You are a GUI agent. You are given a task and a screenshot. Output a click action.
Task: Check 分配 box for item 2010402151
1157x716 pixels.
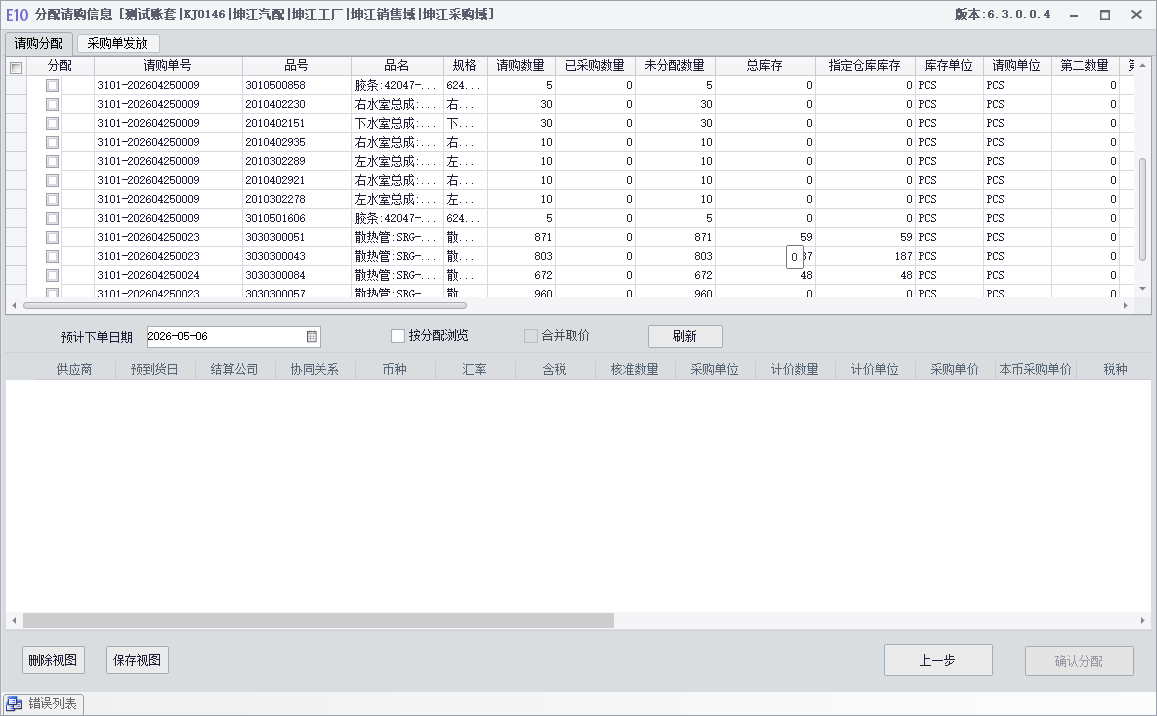[52, 123]
